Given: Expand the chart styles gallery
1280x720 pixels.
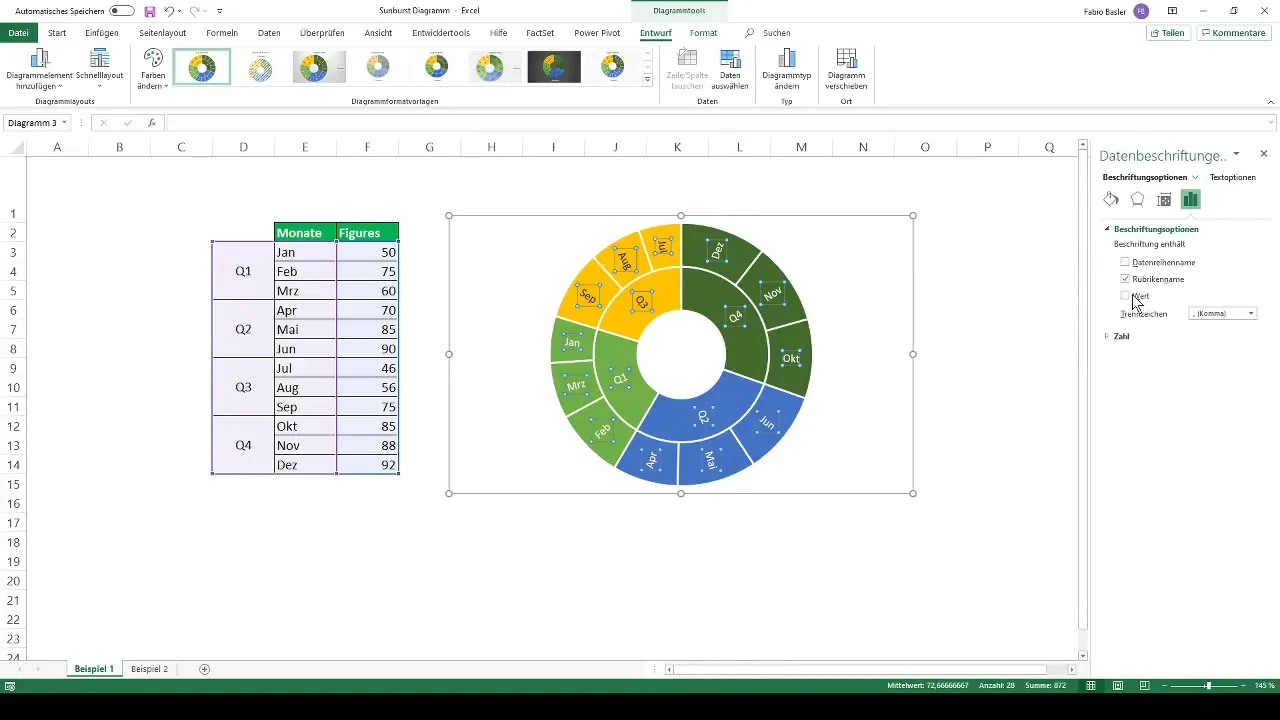Looking at the screenshot, I should pos(647,79).
